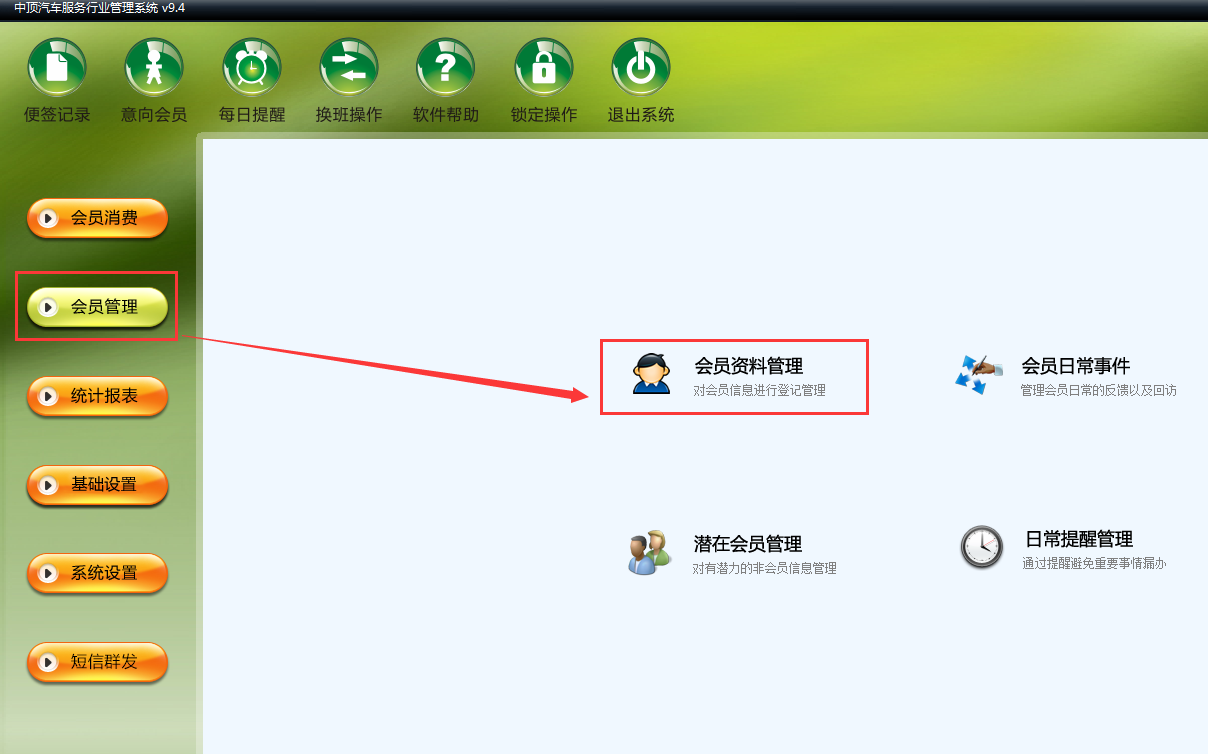Open the 会员管理 sidebar button
The width and height of the screenshot is (1208, 754).
(97, 307)
